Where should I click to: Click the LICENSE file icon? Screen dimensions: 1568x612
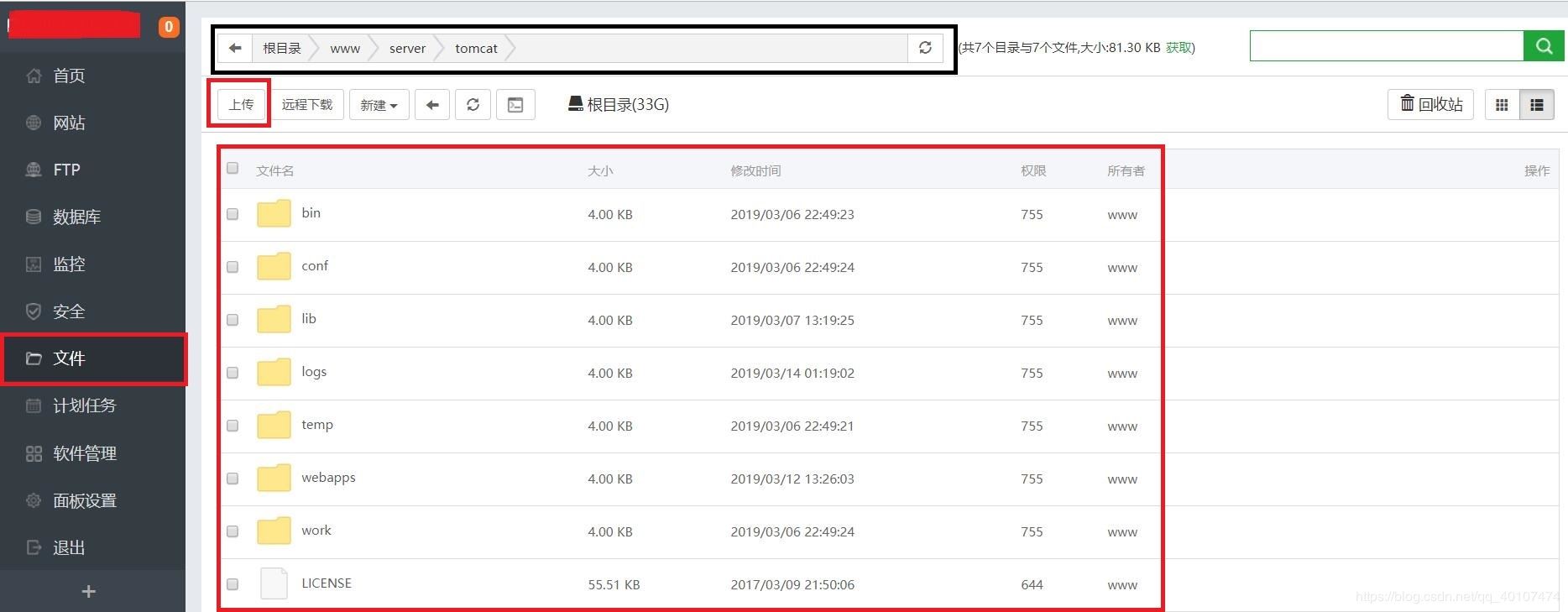coord(274,583)
